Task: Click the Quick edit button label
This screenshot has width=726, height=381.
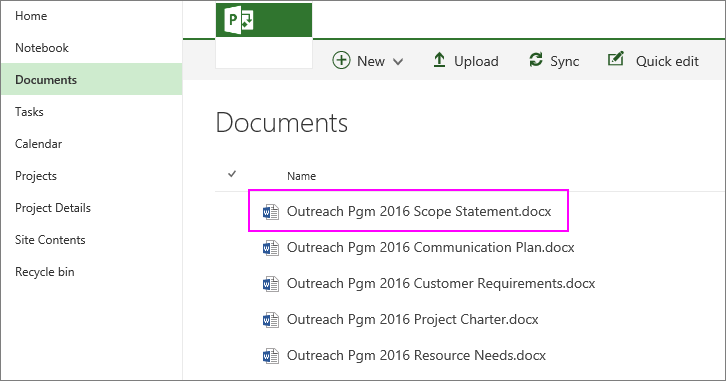Action: (x=667, y=61)
